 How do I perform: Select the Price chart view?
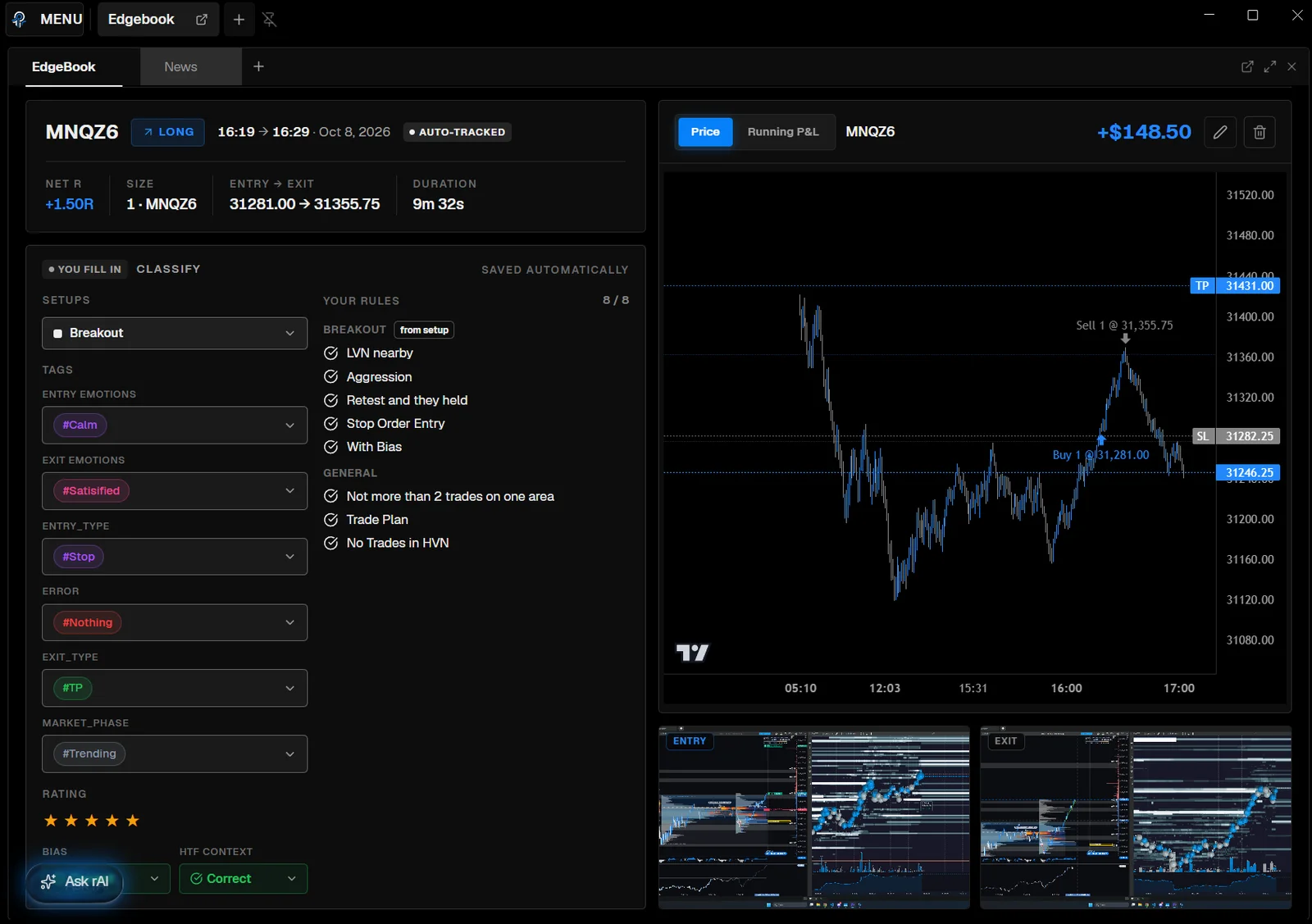[705, 132]
